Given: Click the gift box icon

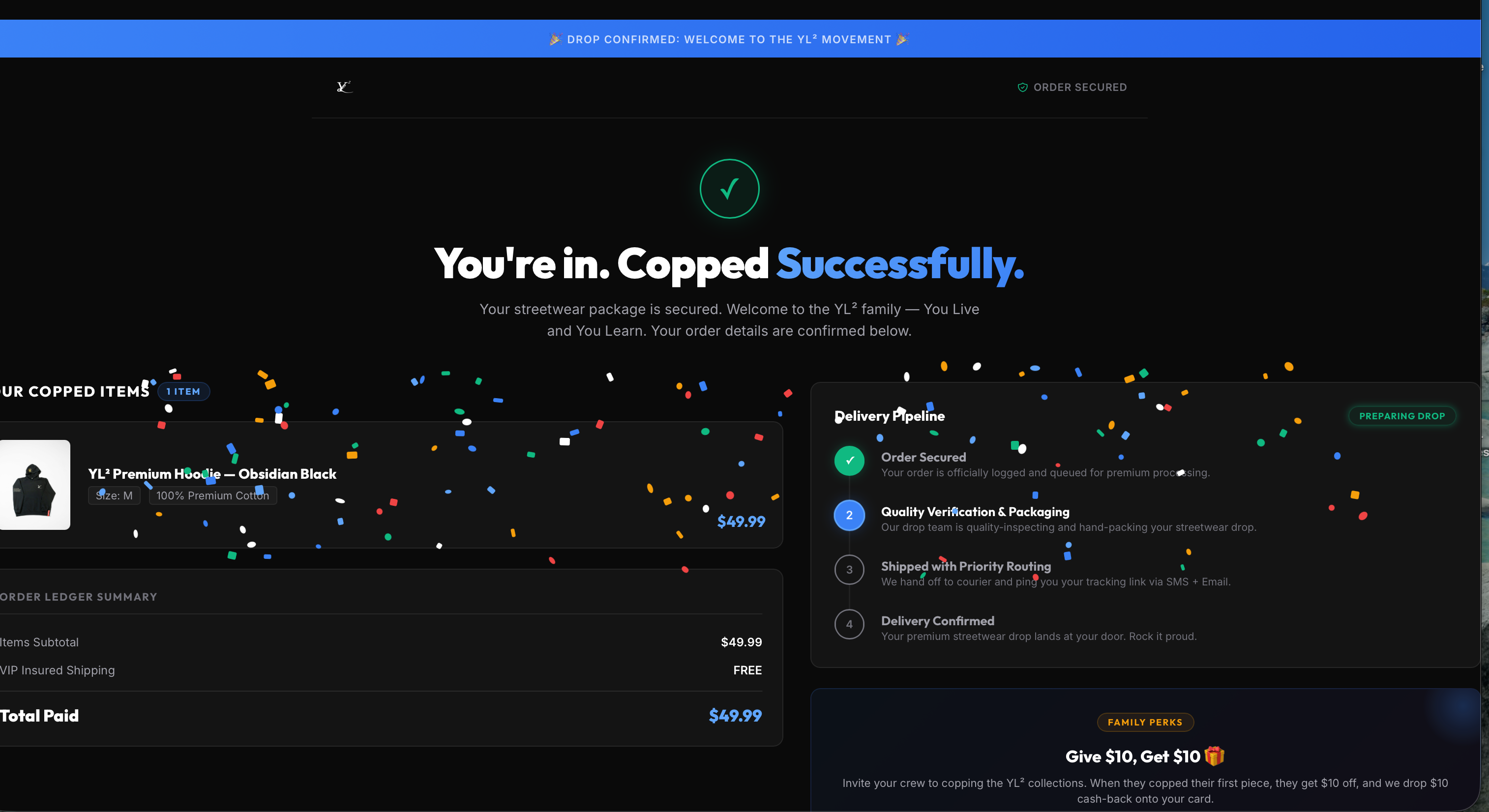Looking at the screenshot, I should pyautogui.click(x=1215, y=756).
